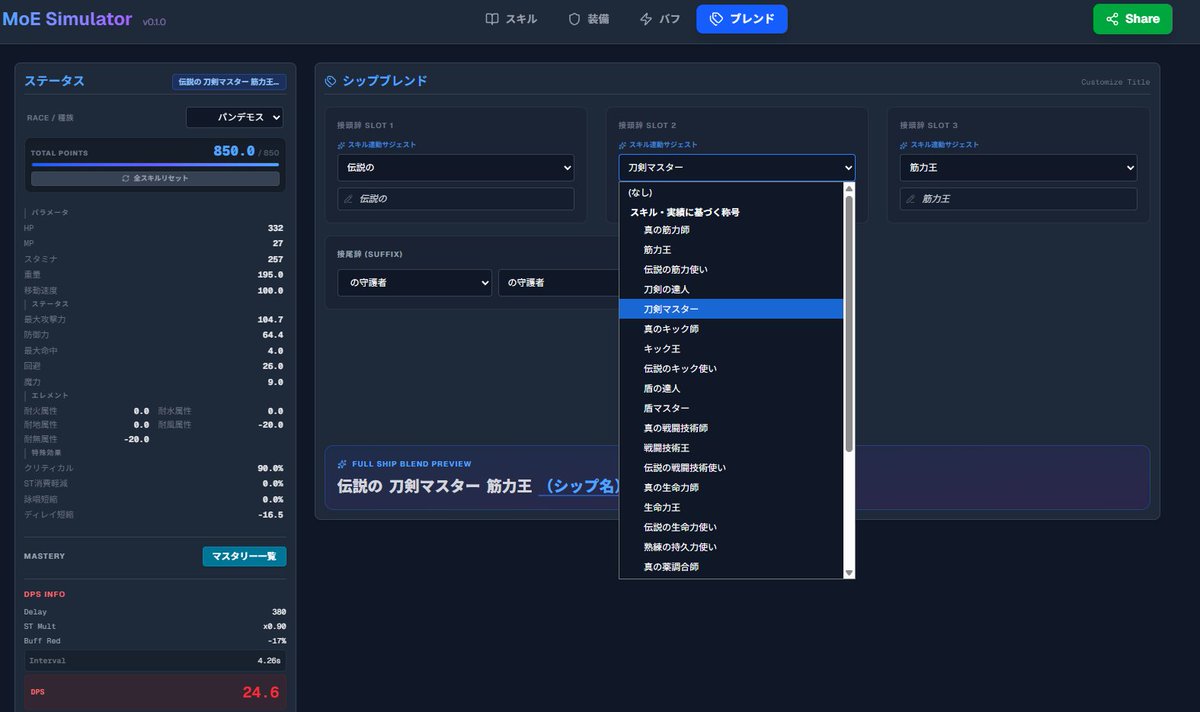Pick 筋力王 in the open option list
1200x712 pixels.
click(x=732, y=250)
